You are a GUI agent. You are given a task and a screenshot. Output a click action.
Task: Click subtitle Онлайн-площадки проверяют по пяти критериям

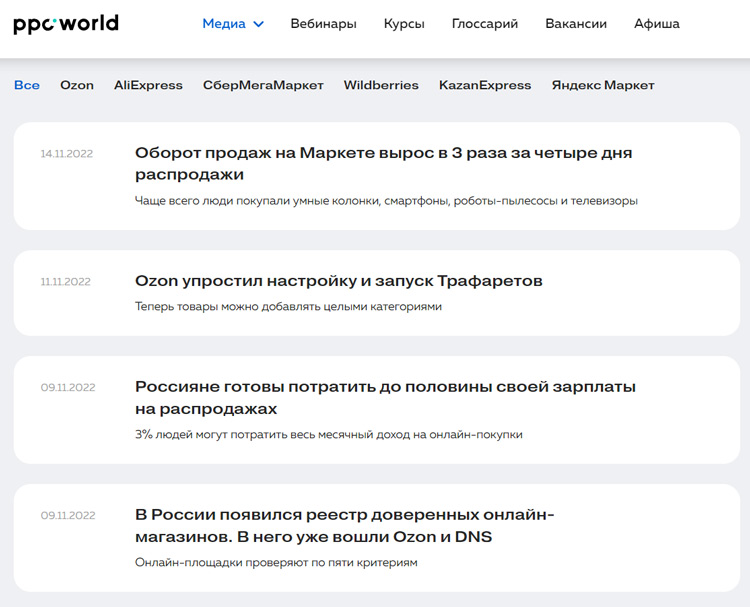(276, 562)
